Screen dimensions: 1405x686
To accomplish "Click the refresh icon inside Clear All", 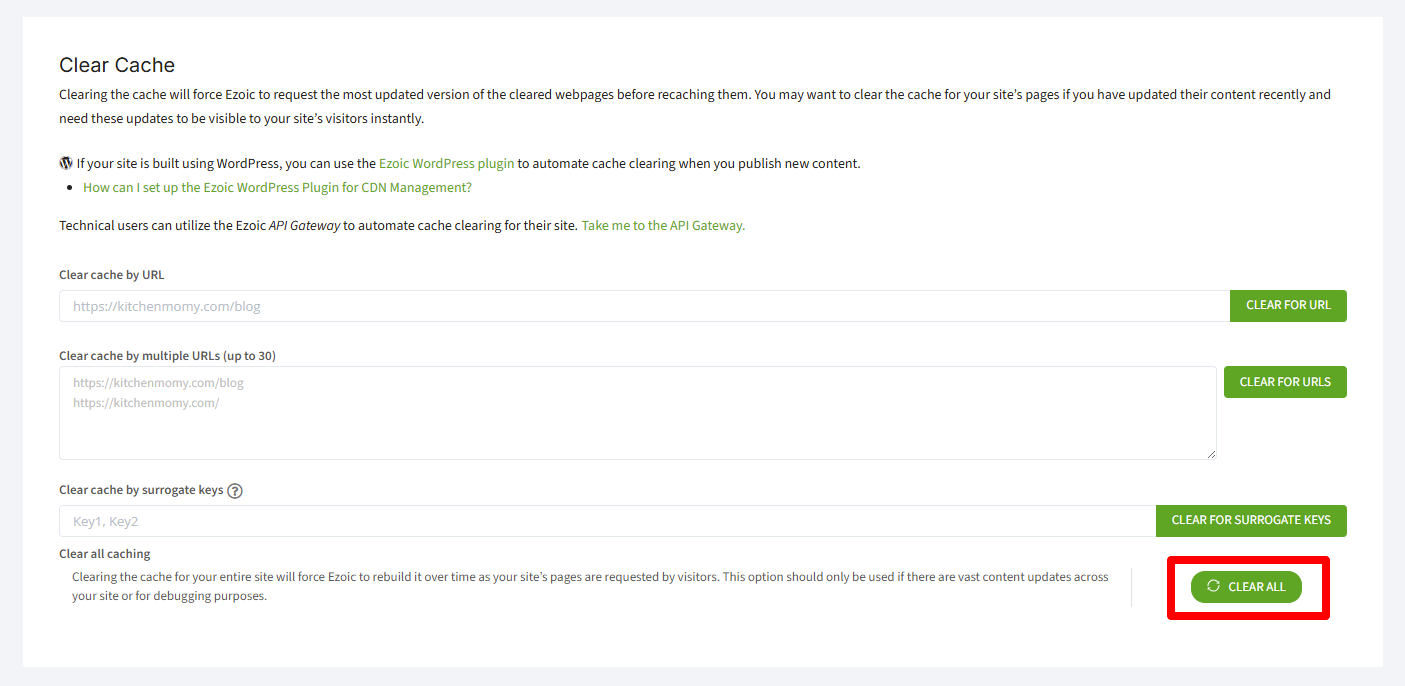I will (x=1213, y=586).
